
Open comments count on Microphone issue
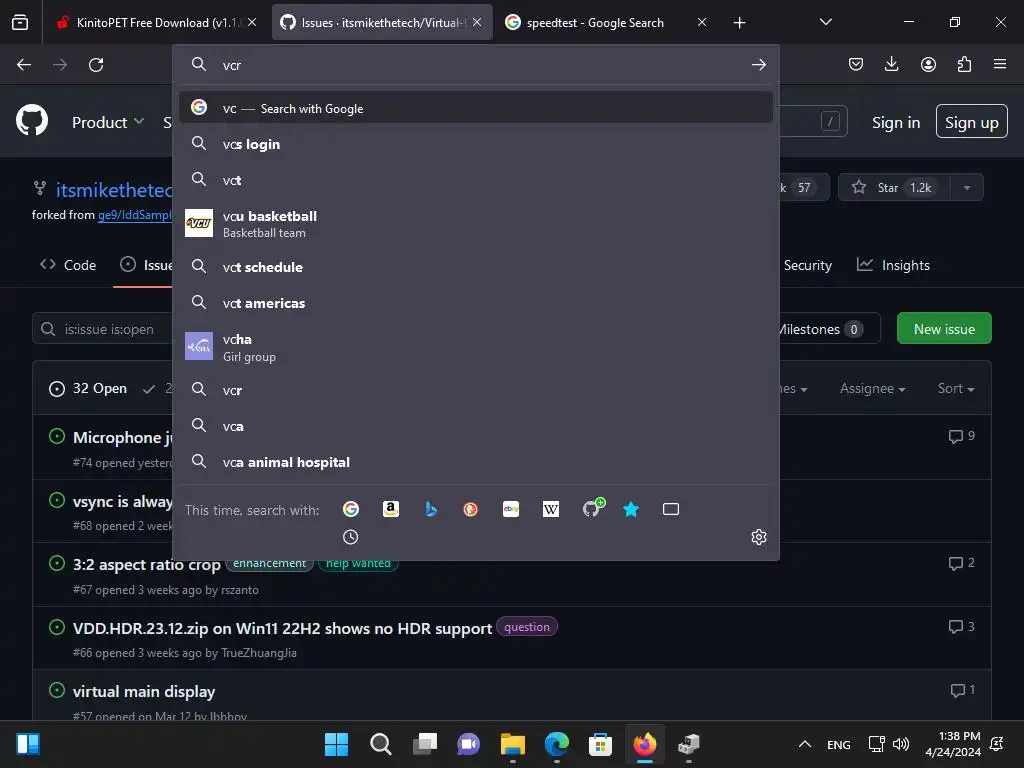click(961, 436)
